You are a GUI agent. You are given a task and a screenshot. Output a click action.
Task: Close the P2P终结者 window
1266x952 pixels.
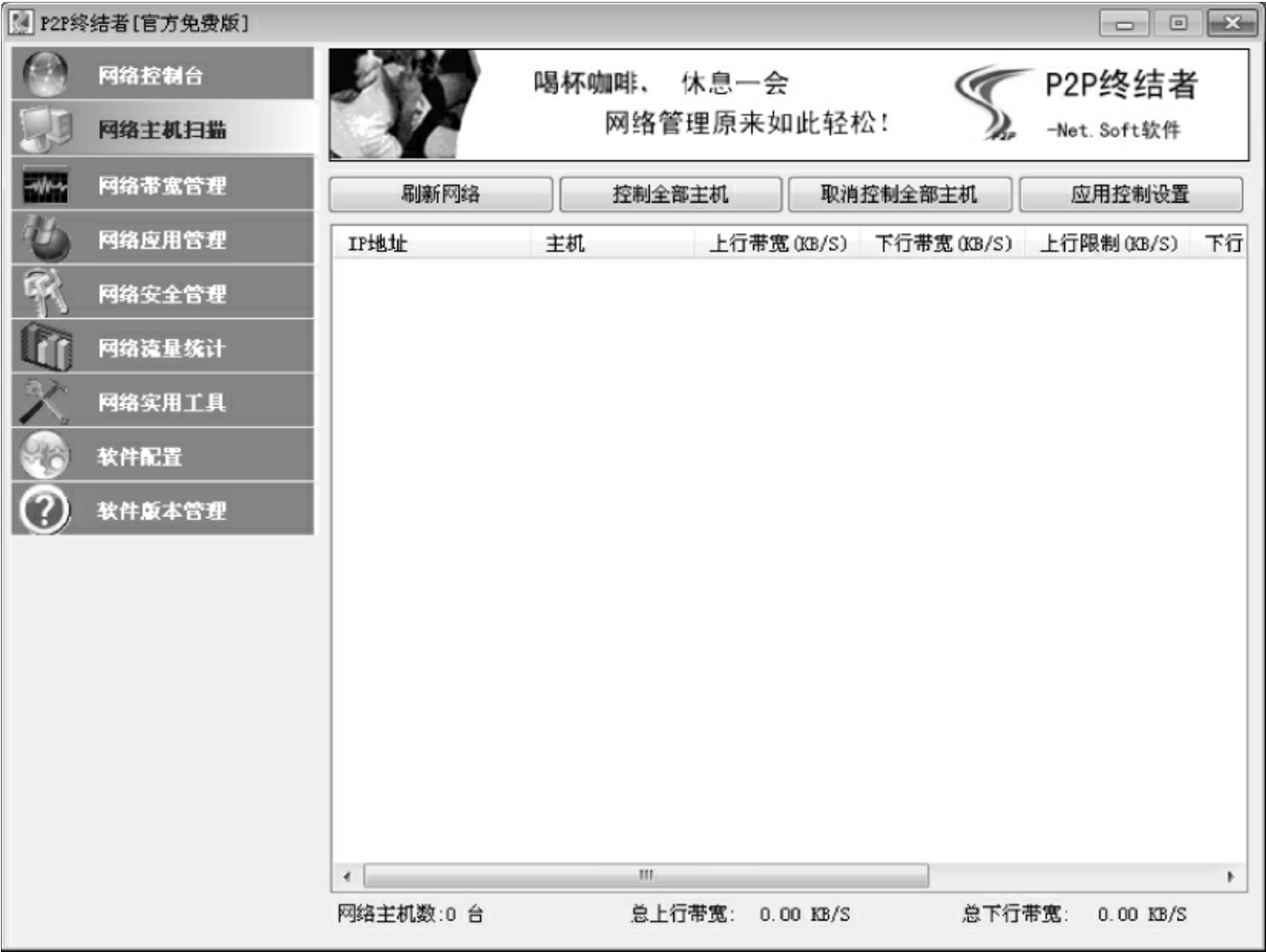(1232, 23)
